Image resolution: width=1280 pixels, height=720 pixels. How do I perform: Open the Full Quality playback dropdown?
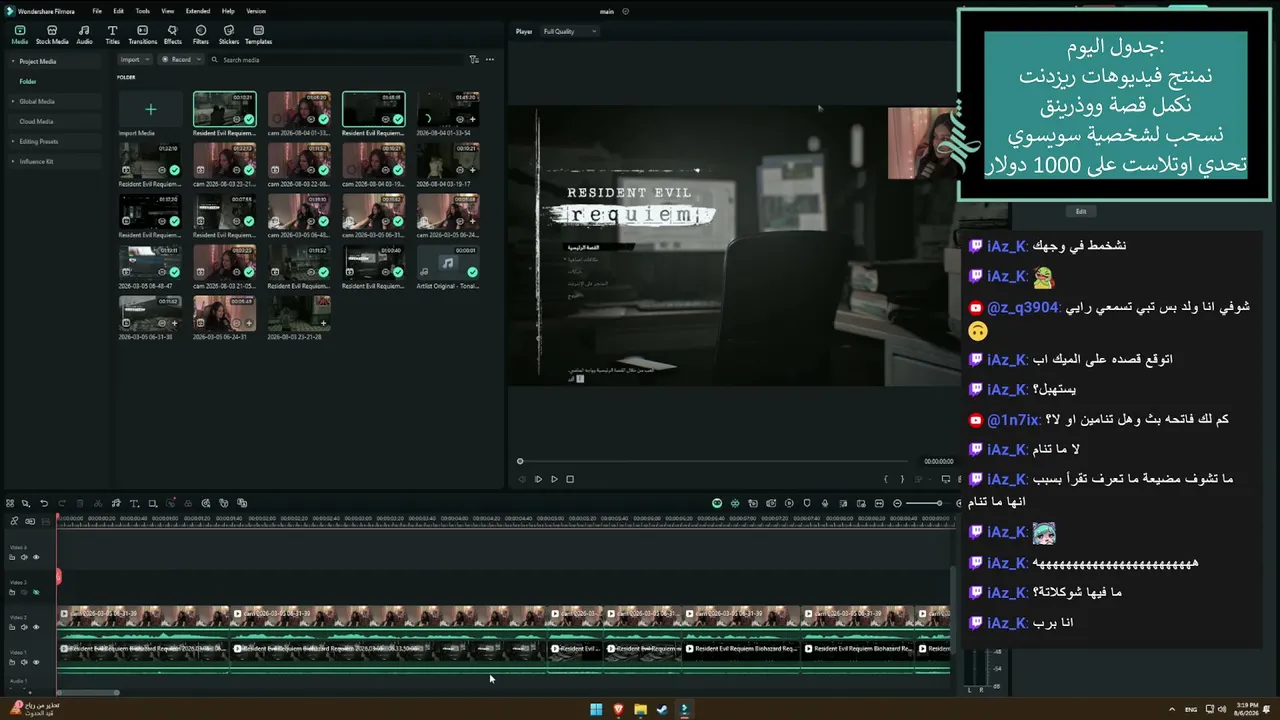point(570,32)
